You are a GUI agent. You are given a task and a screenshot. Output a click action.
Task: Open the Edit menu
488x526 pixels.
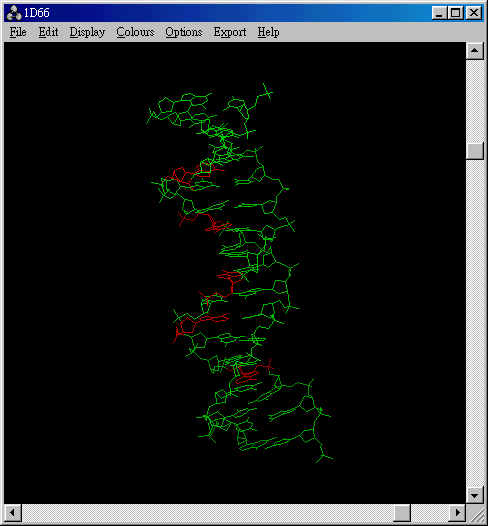click(48, 32)
